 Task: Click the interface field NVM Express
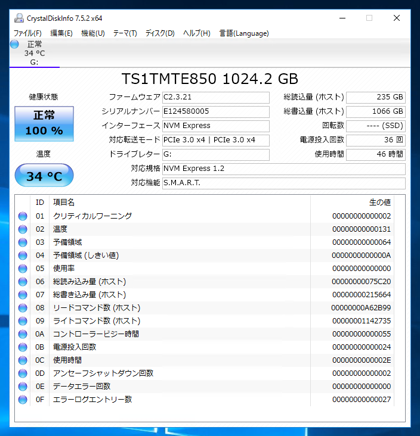[x=216, y=126]
